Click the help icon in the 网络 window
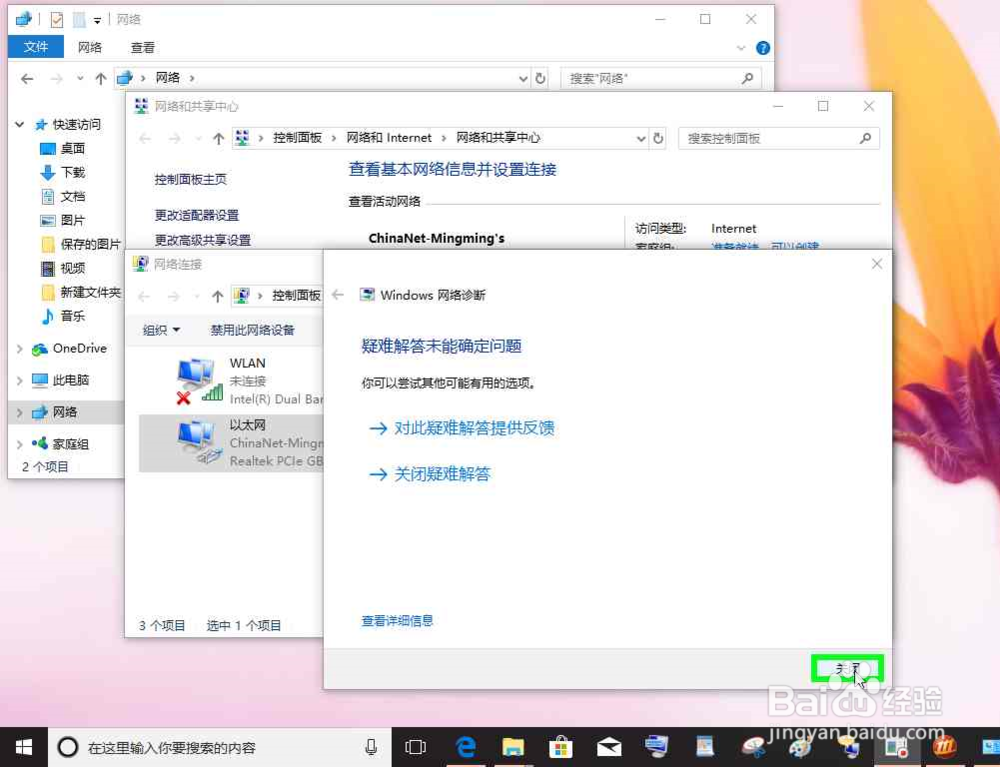The image size is (1000, 767). point(763,47)
